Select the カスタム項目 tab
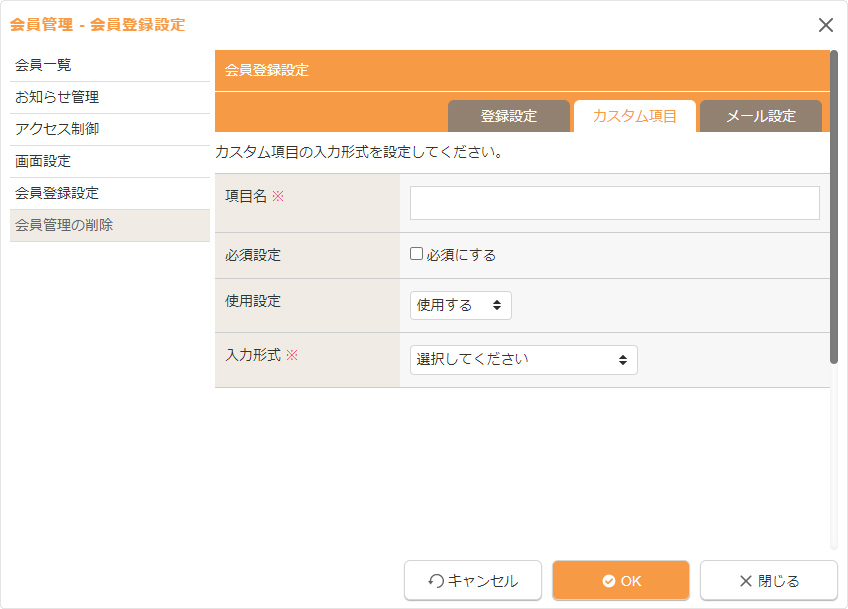The image size is (848, 609). [634, 116]
